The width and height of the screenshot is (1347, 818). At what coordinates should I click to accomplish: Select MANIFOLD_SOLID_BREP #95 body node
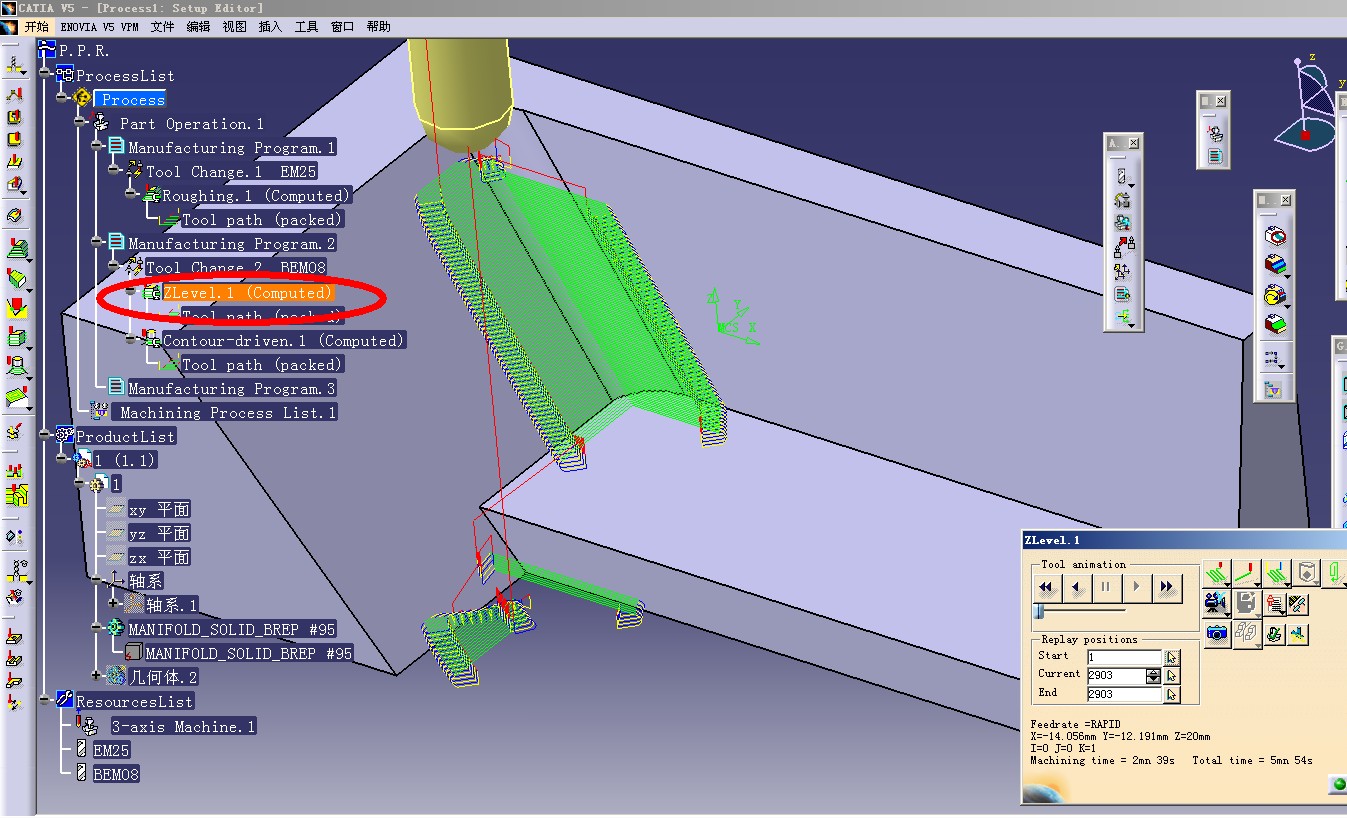[232, 629]
